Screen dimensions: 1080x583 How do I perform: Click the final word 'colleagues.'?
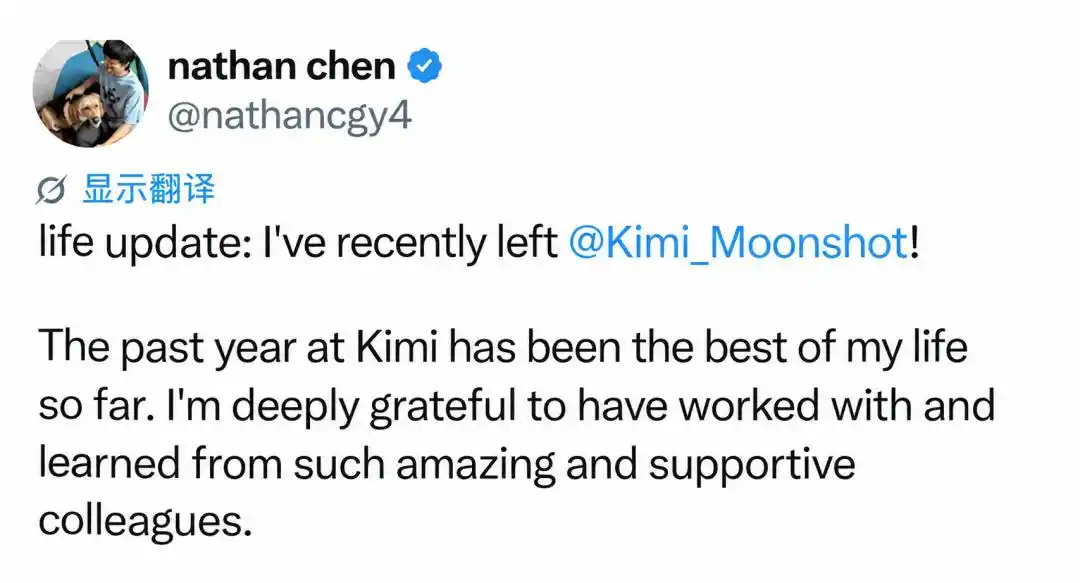point(145,521)
